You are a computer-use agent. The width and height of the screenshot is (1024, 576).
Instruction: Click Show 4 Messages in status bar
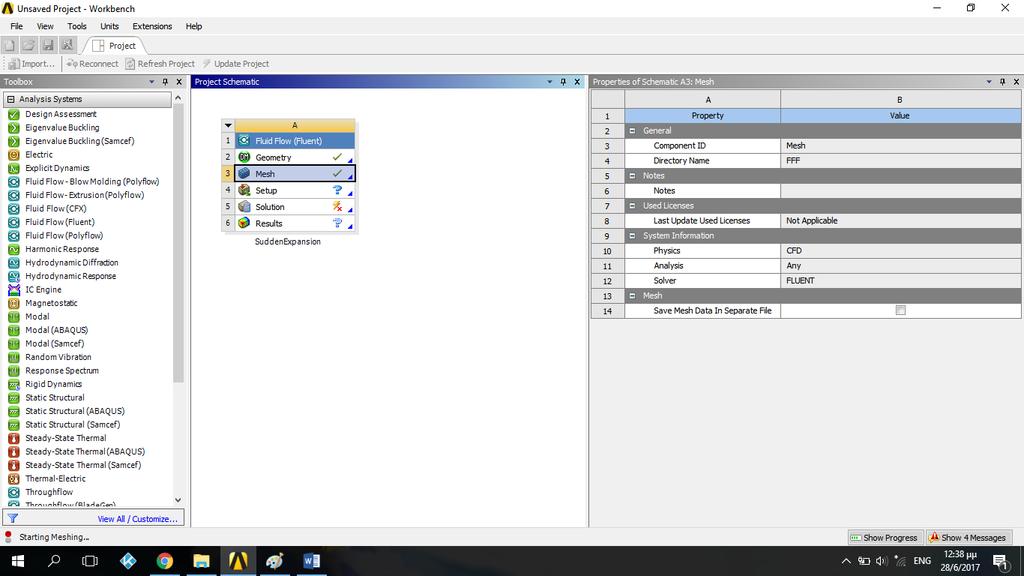(x=968, y=537)
